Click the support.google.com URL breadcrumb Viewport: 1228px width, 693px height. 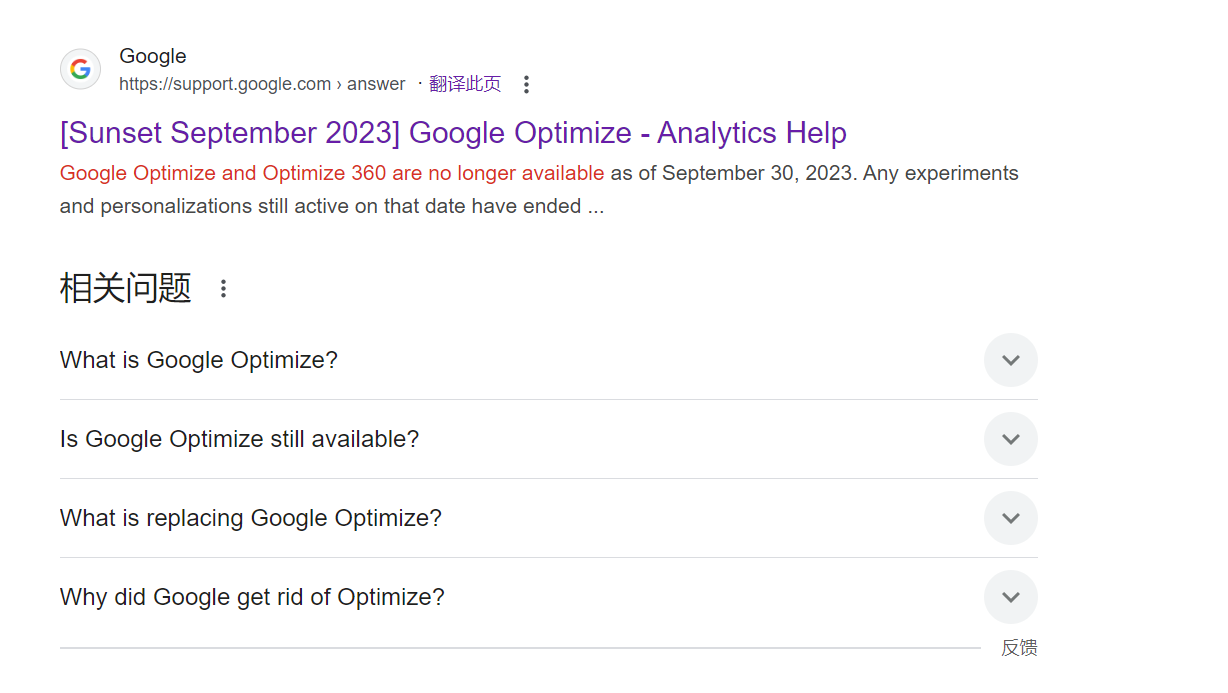coord(262,84)
